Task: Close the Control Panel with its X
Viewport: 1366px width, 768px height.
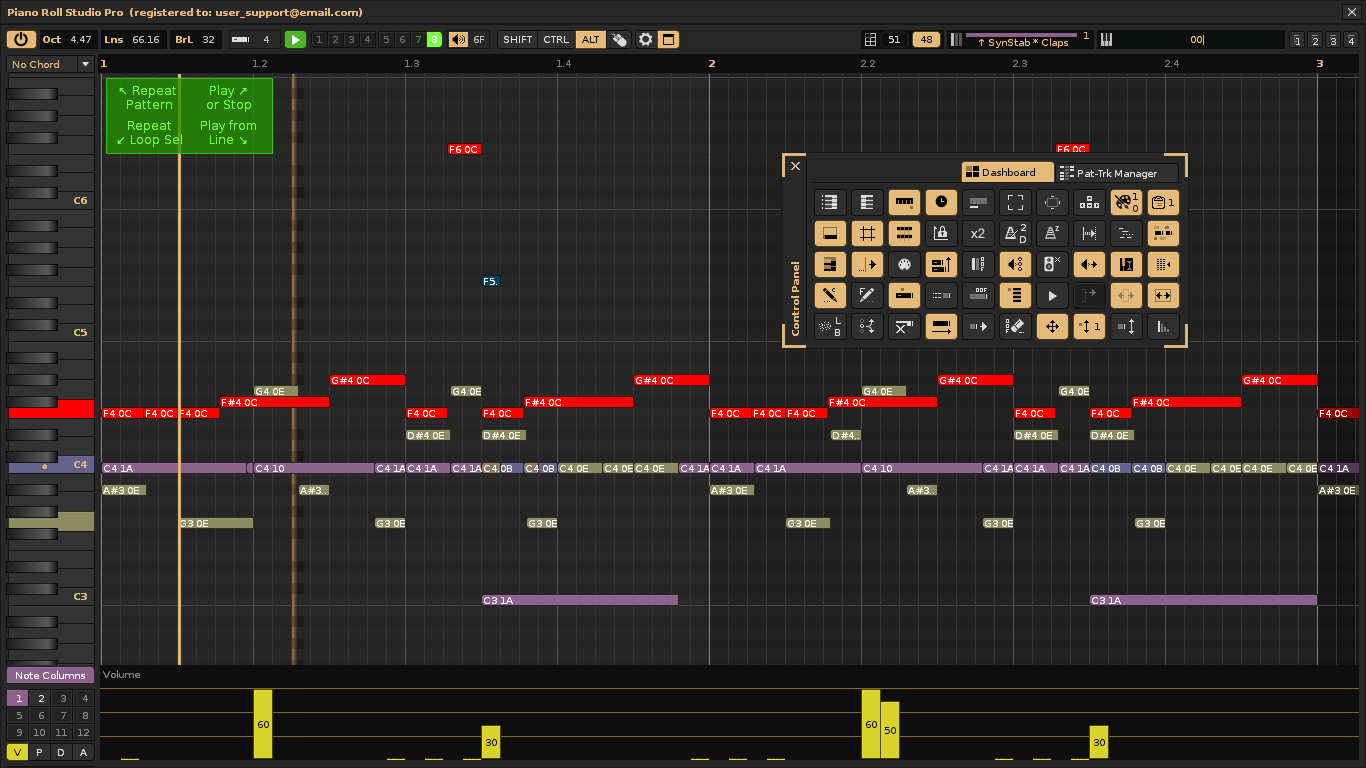Action: click(x=795, y=166)
